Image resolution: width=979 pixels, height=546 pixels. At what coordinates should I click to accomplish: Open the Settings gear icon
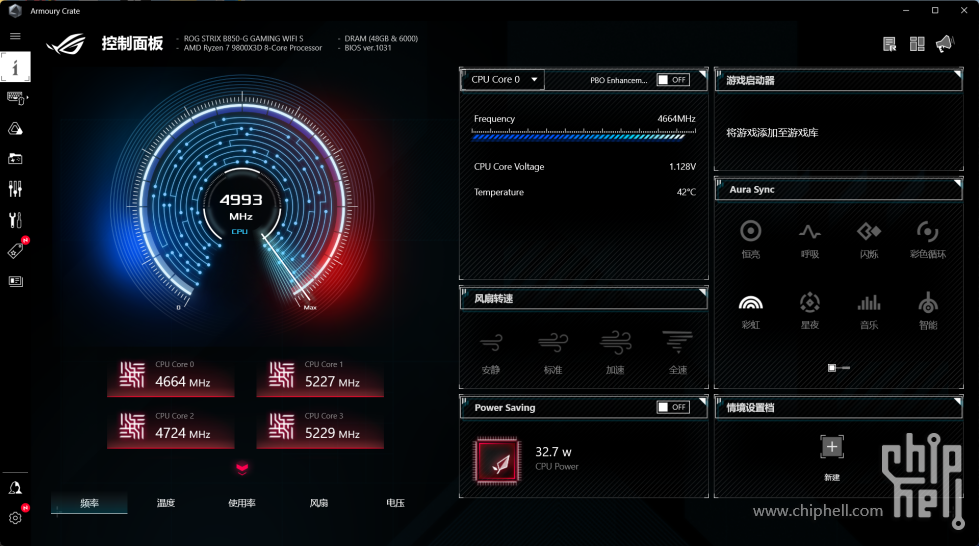[x=15, y=518]
